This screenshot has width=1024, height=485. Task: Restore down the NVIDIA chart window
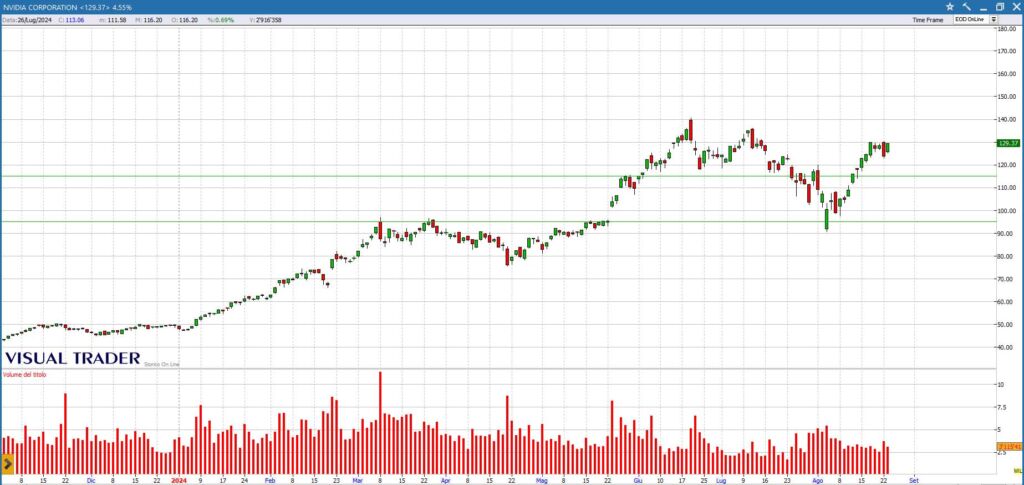coord(999,7)
